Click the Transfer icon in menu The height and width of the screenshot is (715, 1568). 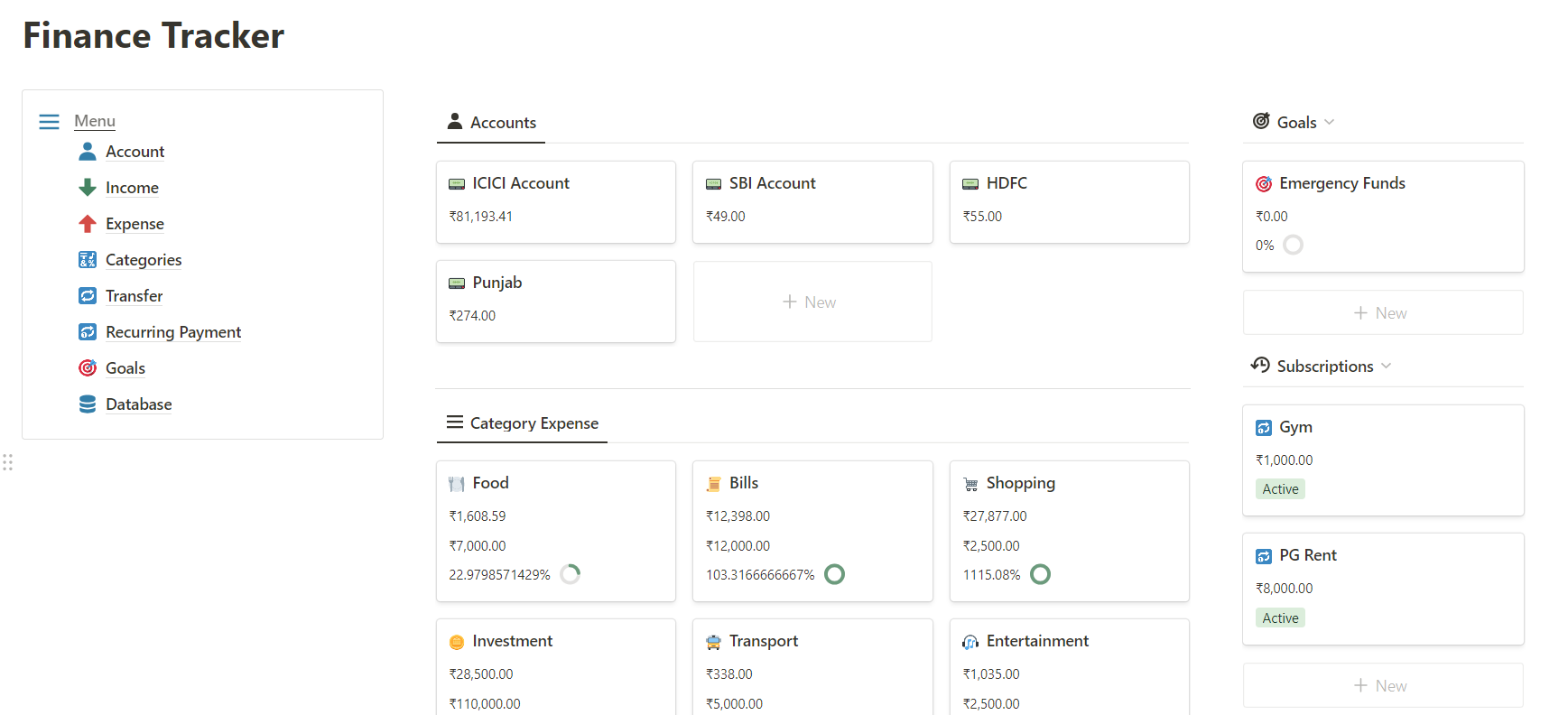[88, 296]
